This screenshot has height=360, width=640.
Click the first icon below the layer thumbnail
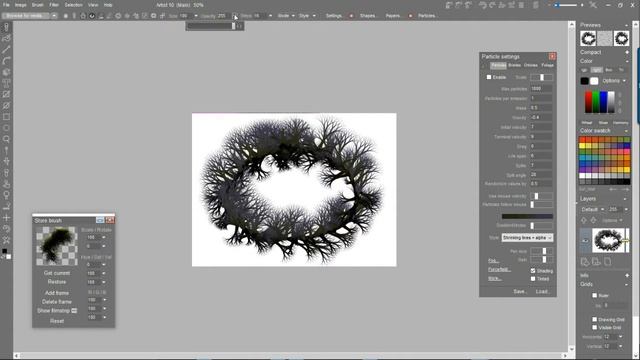pos(585,262)
